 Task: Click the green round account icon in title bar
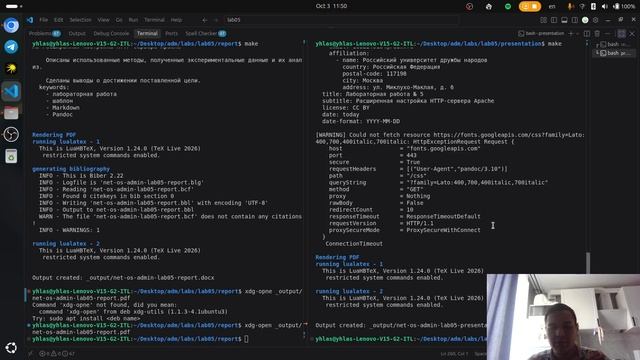pyautogui.click(x=585, y=20)
